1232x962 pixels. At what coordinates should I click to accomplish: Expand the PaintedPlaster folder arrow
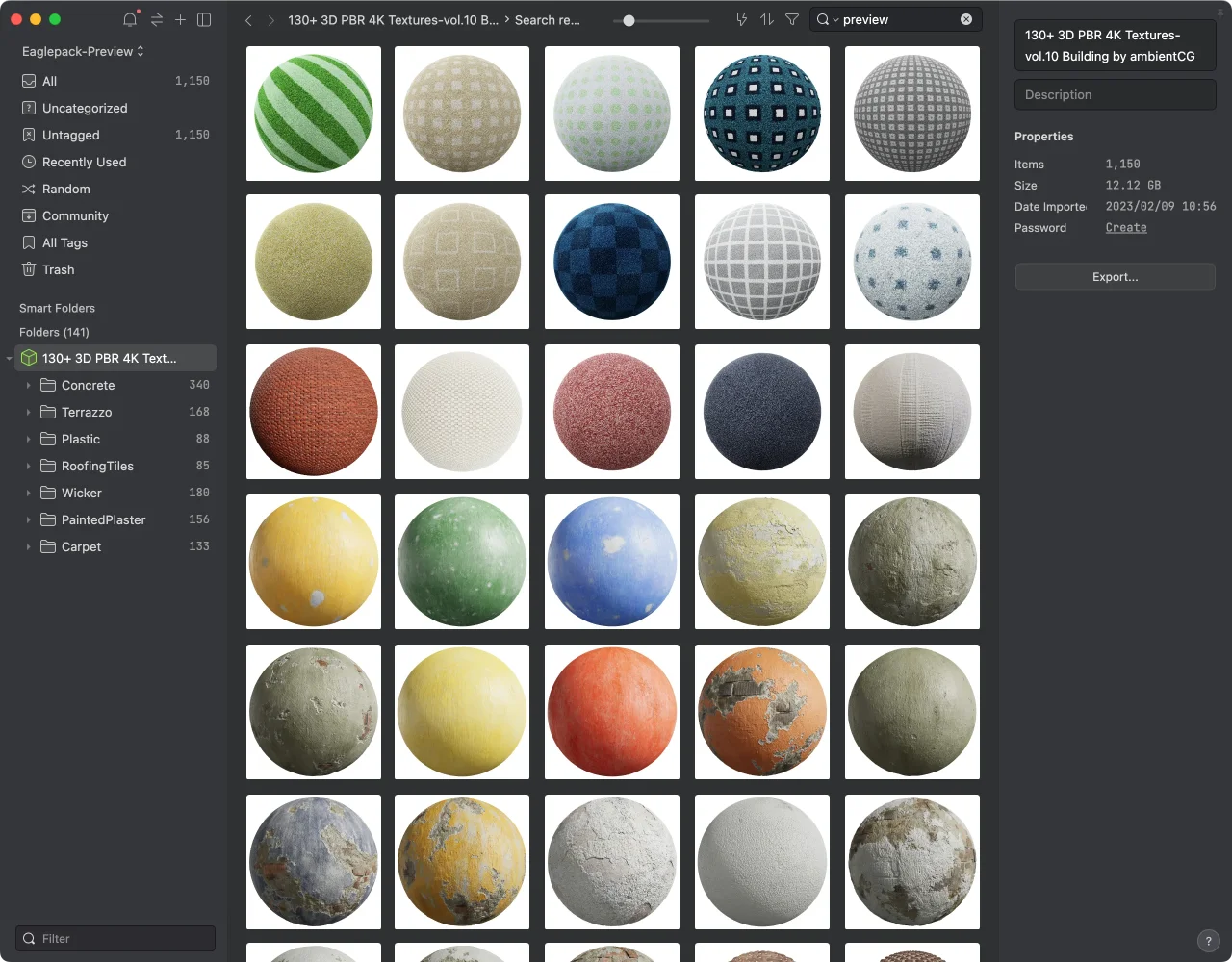pos(29,519)
